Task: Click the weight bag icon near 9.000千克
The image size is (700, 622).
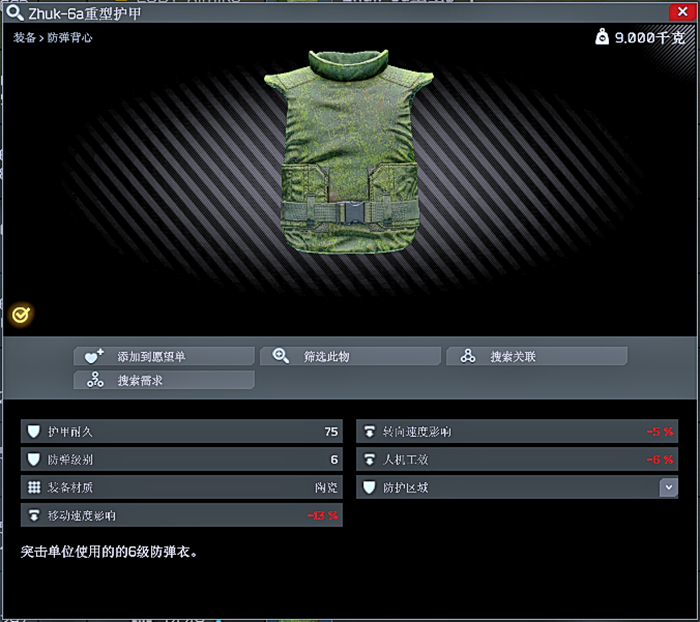Action: tap(602, 37)
